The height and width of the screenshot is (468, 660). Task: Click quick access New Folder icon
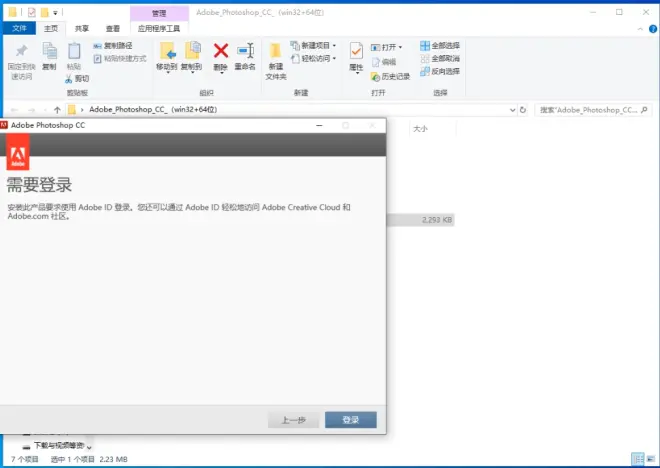click(x=44, y=12)
